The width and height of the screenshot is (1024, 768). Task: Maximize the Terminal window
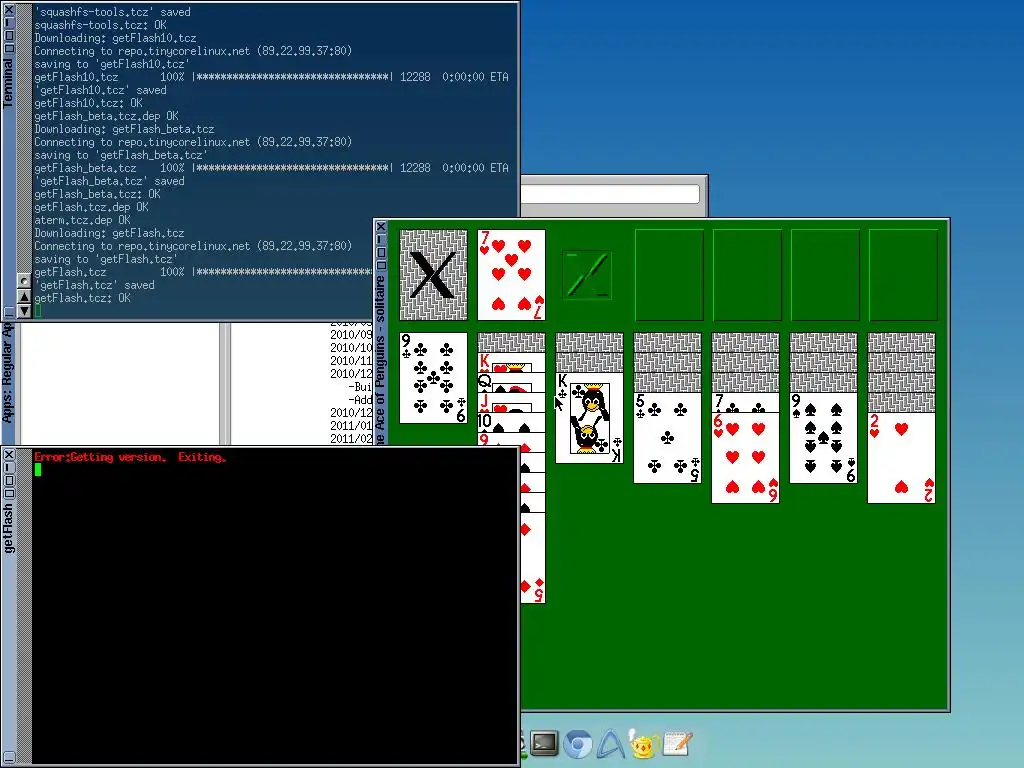tap(8, 35)
